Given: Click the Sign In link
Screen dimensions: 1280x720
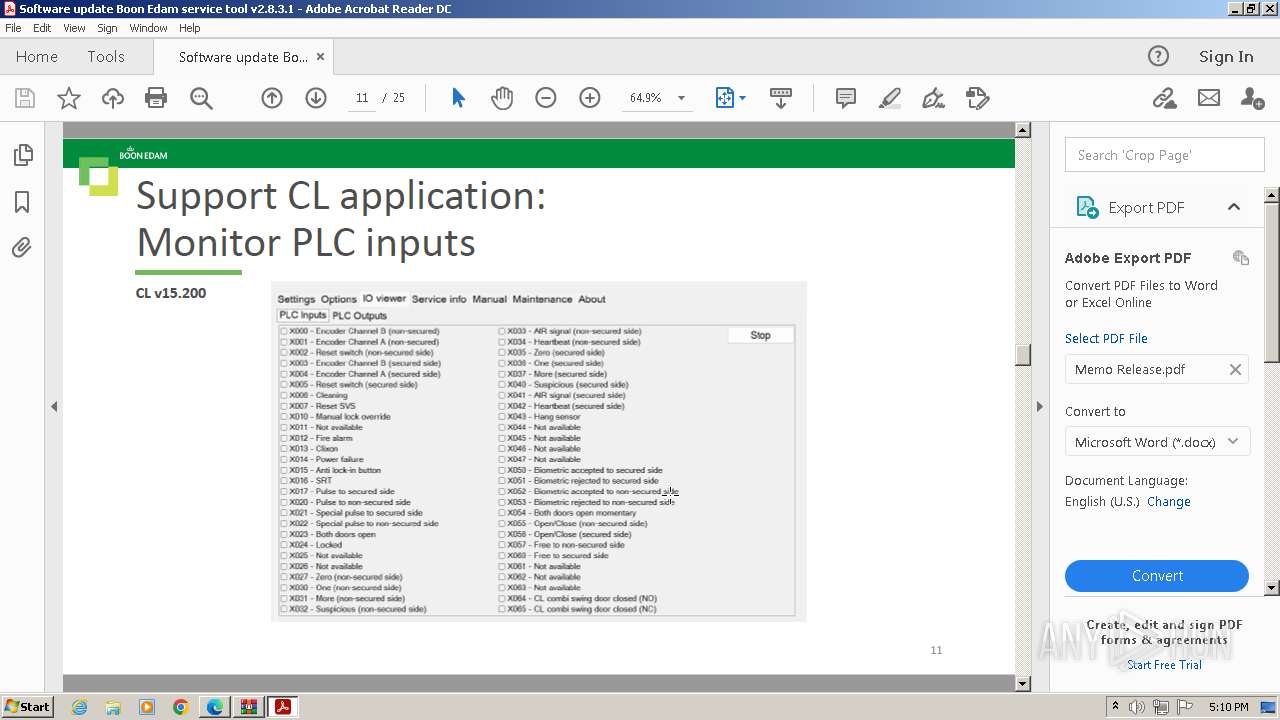Looking at the screenshot, I should (1226, 57).
